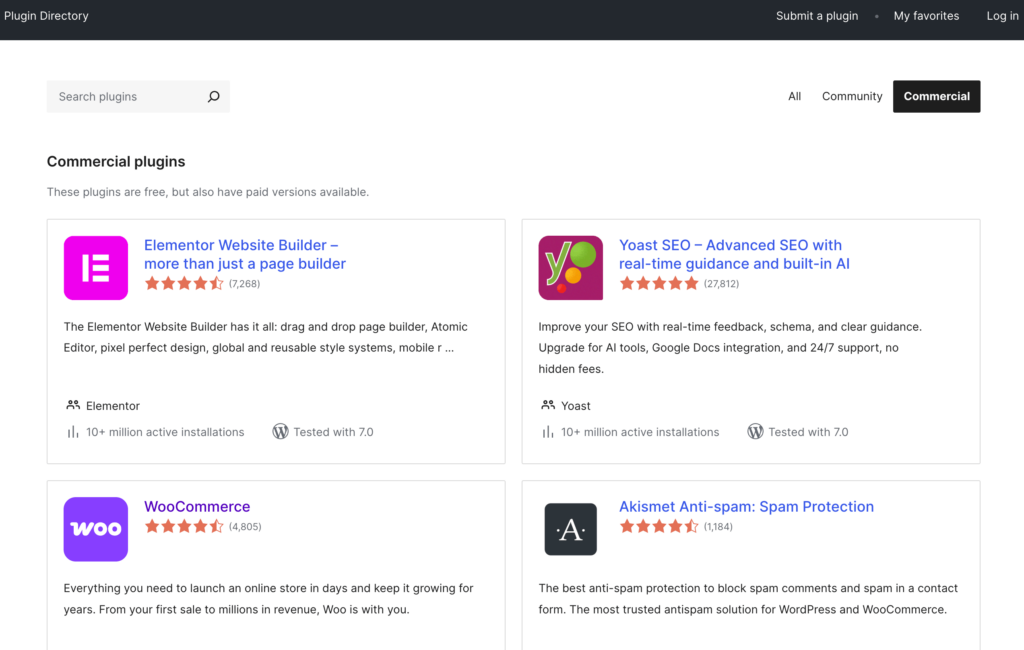Click installations bar chart icon in Elementor card

[x=72, y=432]
